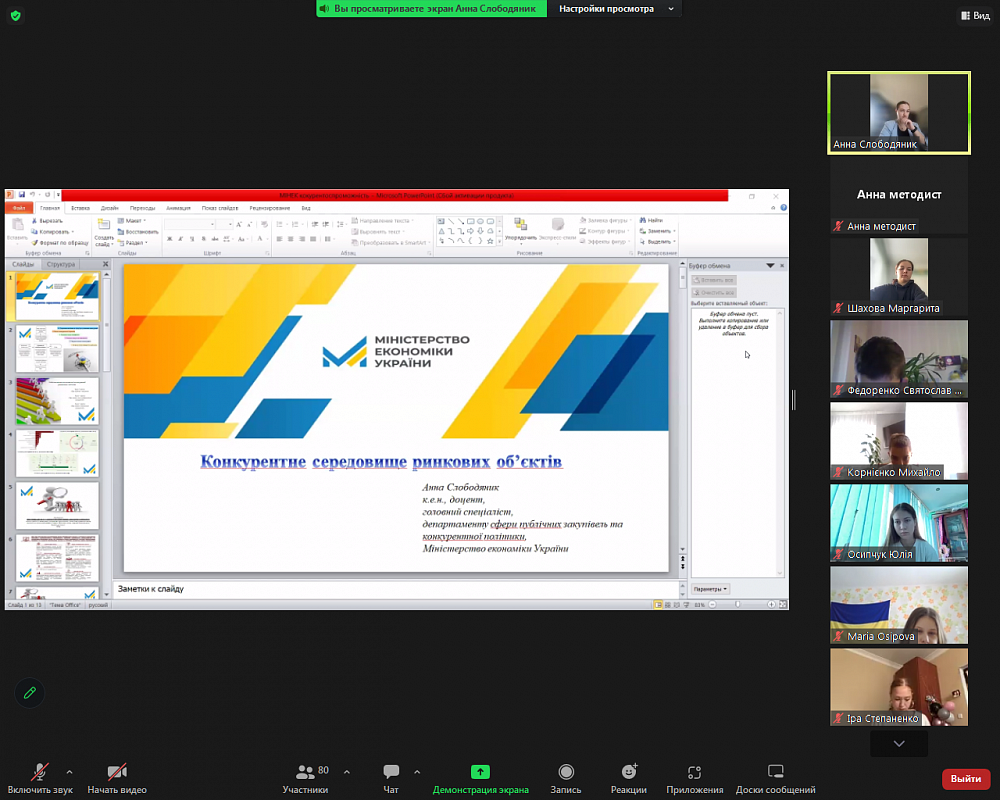Screen dimensions: 1000x800
Task: Select Maria Osipova video tile
Action: click(x=899, y=605)
